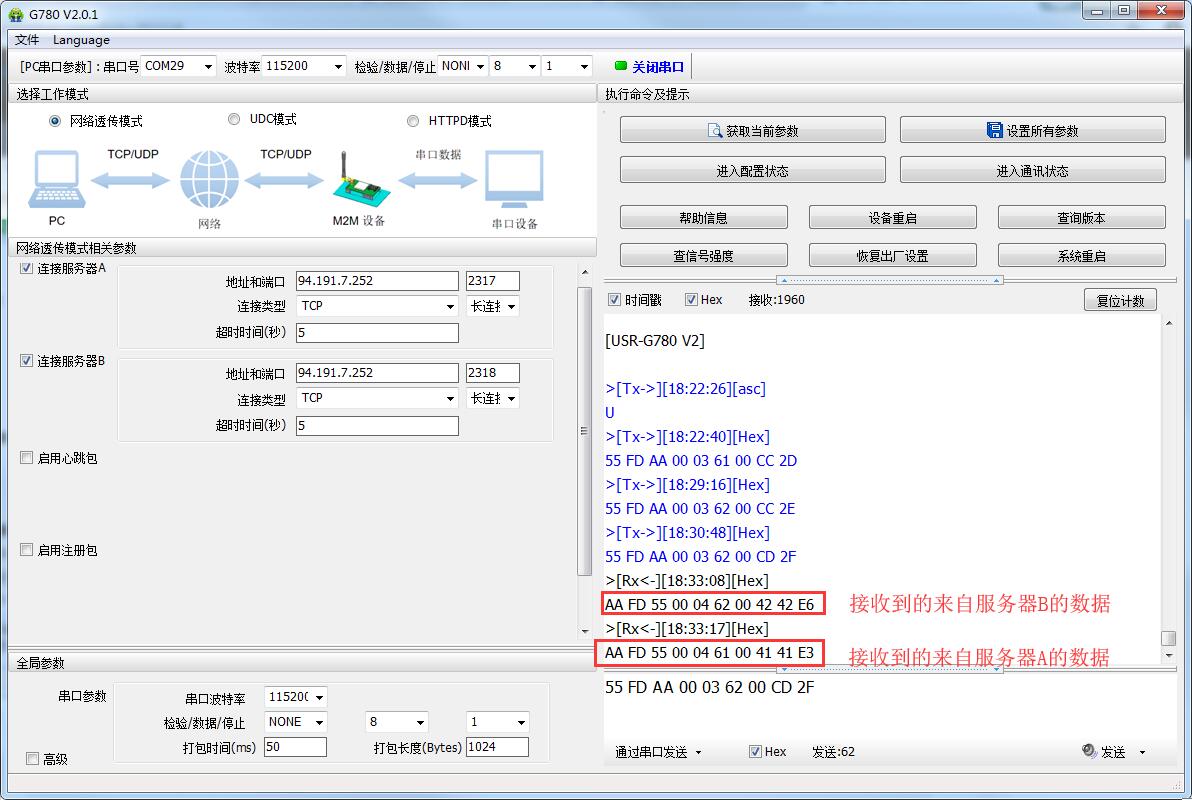Click the magnifier icon on 获取当前参数 button
1192x800 pixels.
(x=714, y=131)
